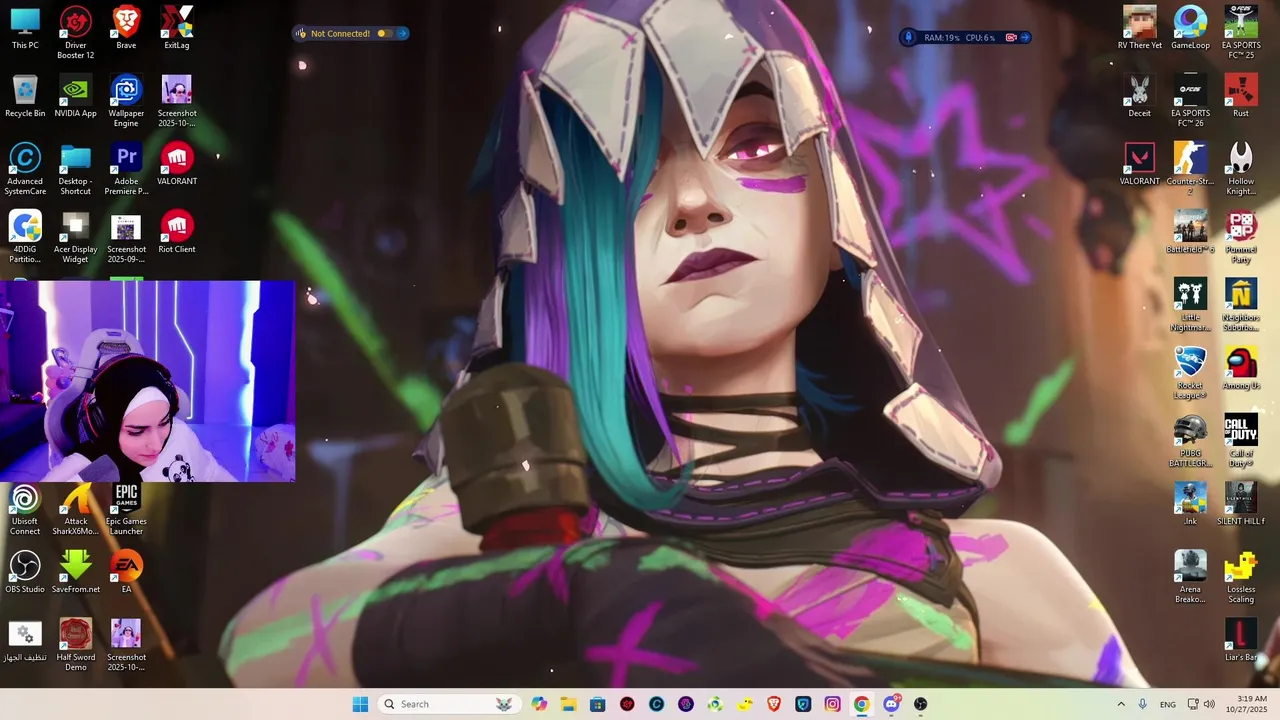1280x720 pixels.
Task: Launch EA SPORTS FC 25 icon
Action: [1241, 33]
